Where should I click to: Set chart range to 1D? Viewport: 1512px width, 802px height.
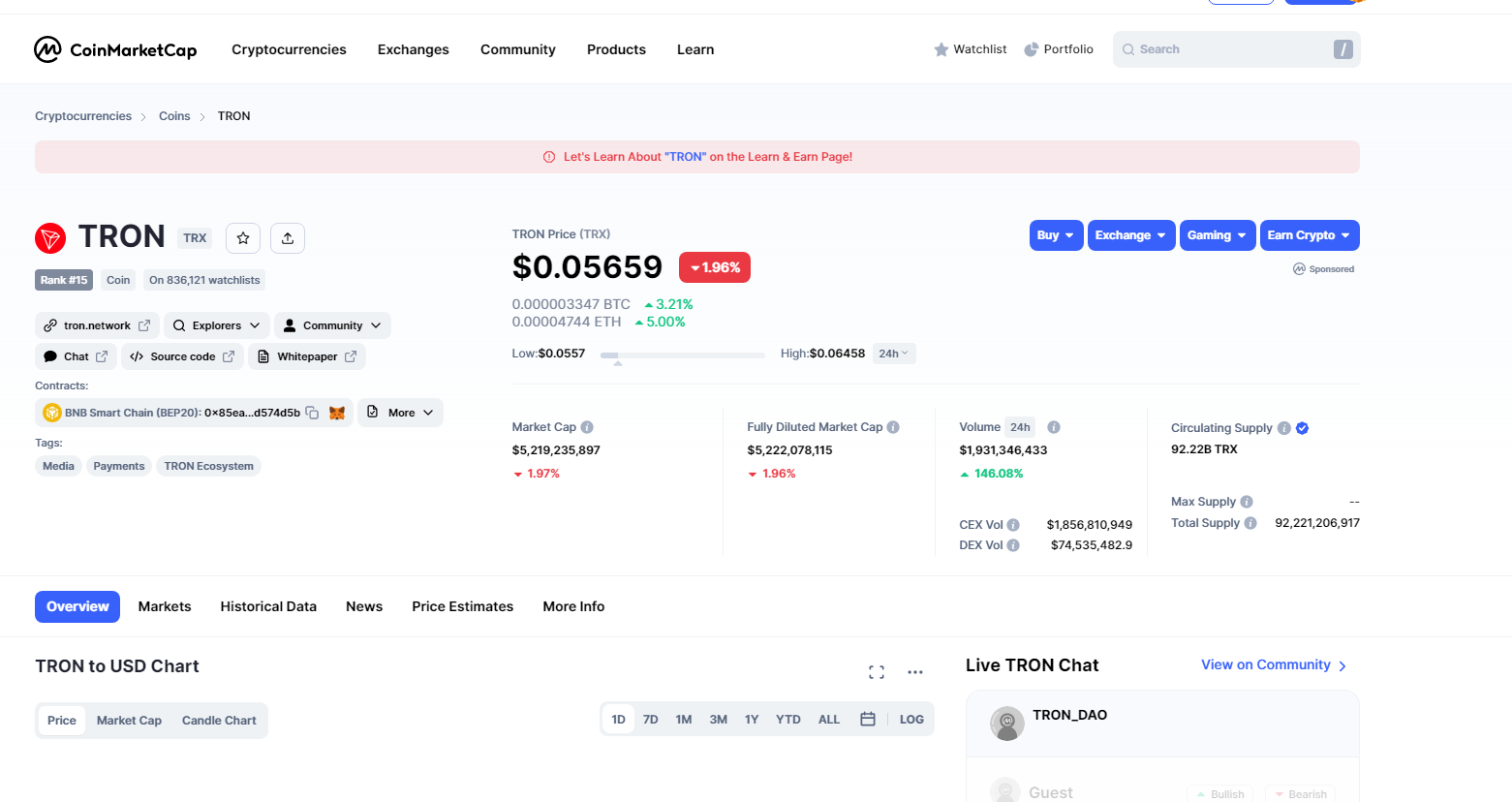[x=618, y=720]
